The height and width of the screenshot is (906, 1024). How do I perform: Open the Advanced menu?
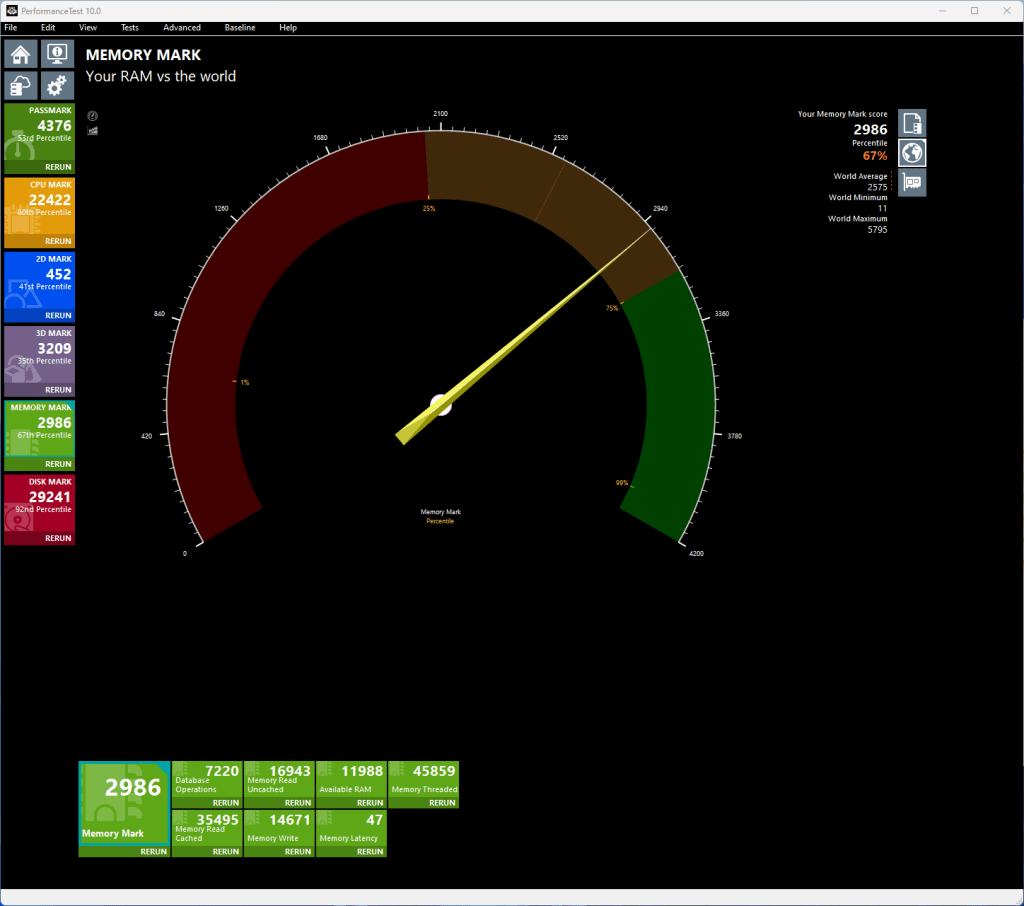coord(182,27)
